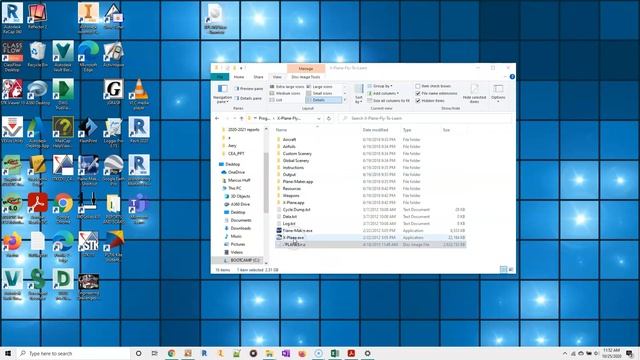Select the X-Plane.exe file
This screenshot has width=640, height=360.
(x=293, y=237)
